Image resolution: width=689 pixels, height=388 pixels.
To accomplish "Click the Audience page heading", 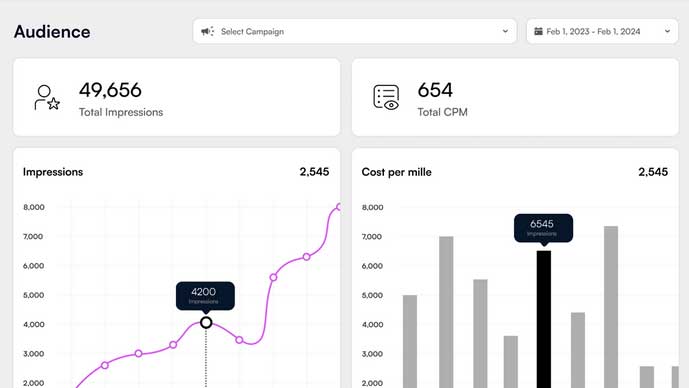I will tap(52, 32).
